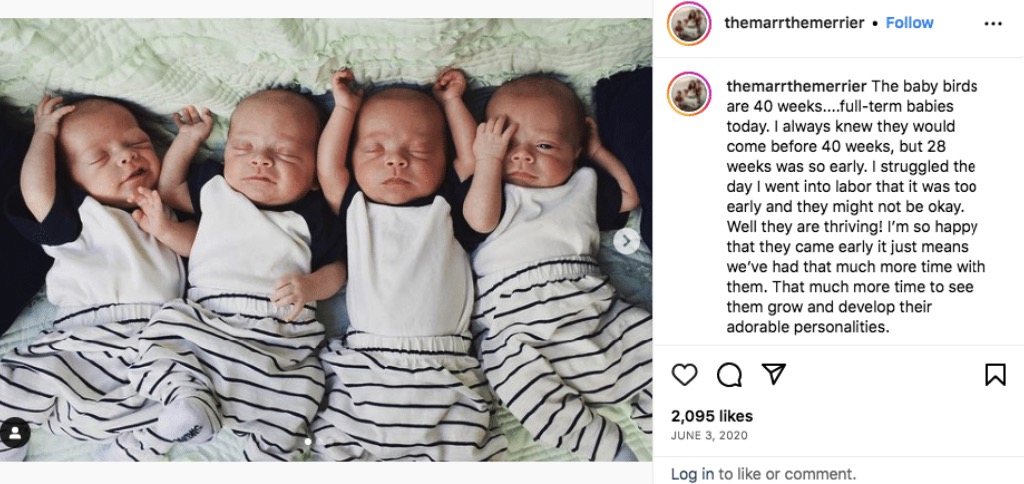
Task: Open the themarrthemerrier username in the header
Action: [794, 23]
